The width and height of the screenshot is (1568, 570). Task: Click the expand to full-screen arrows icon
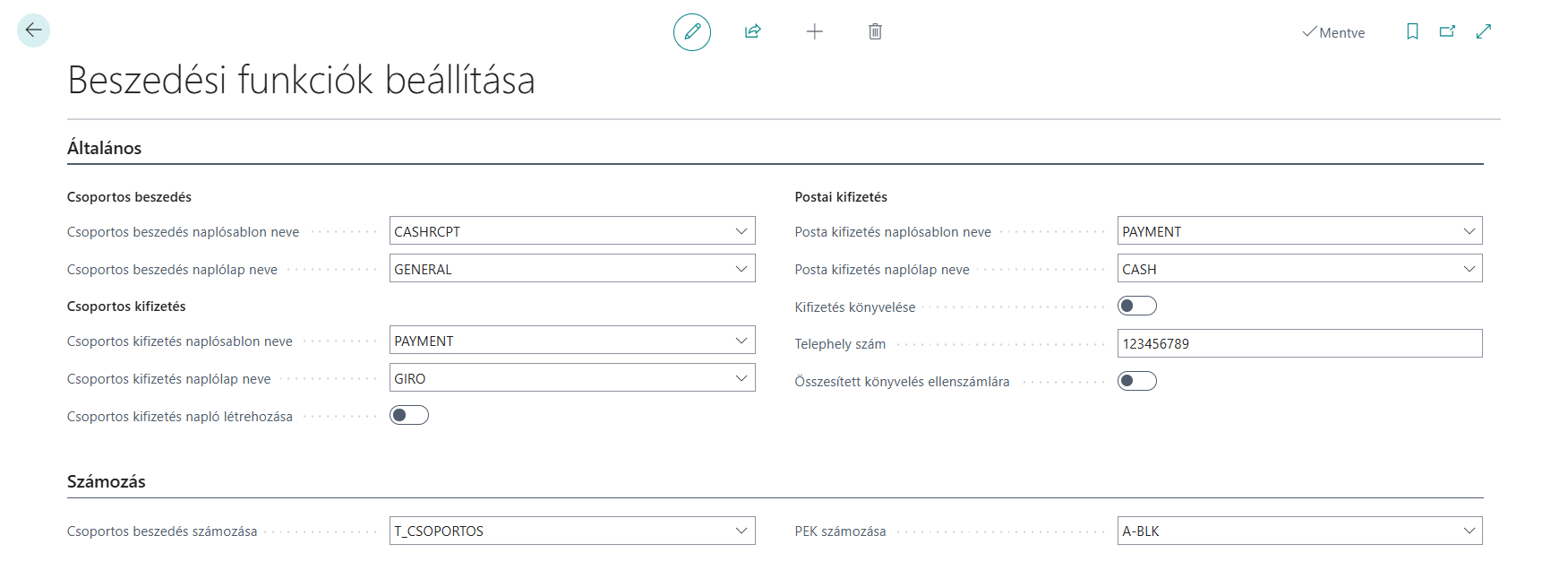1484,31
